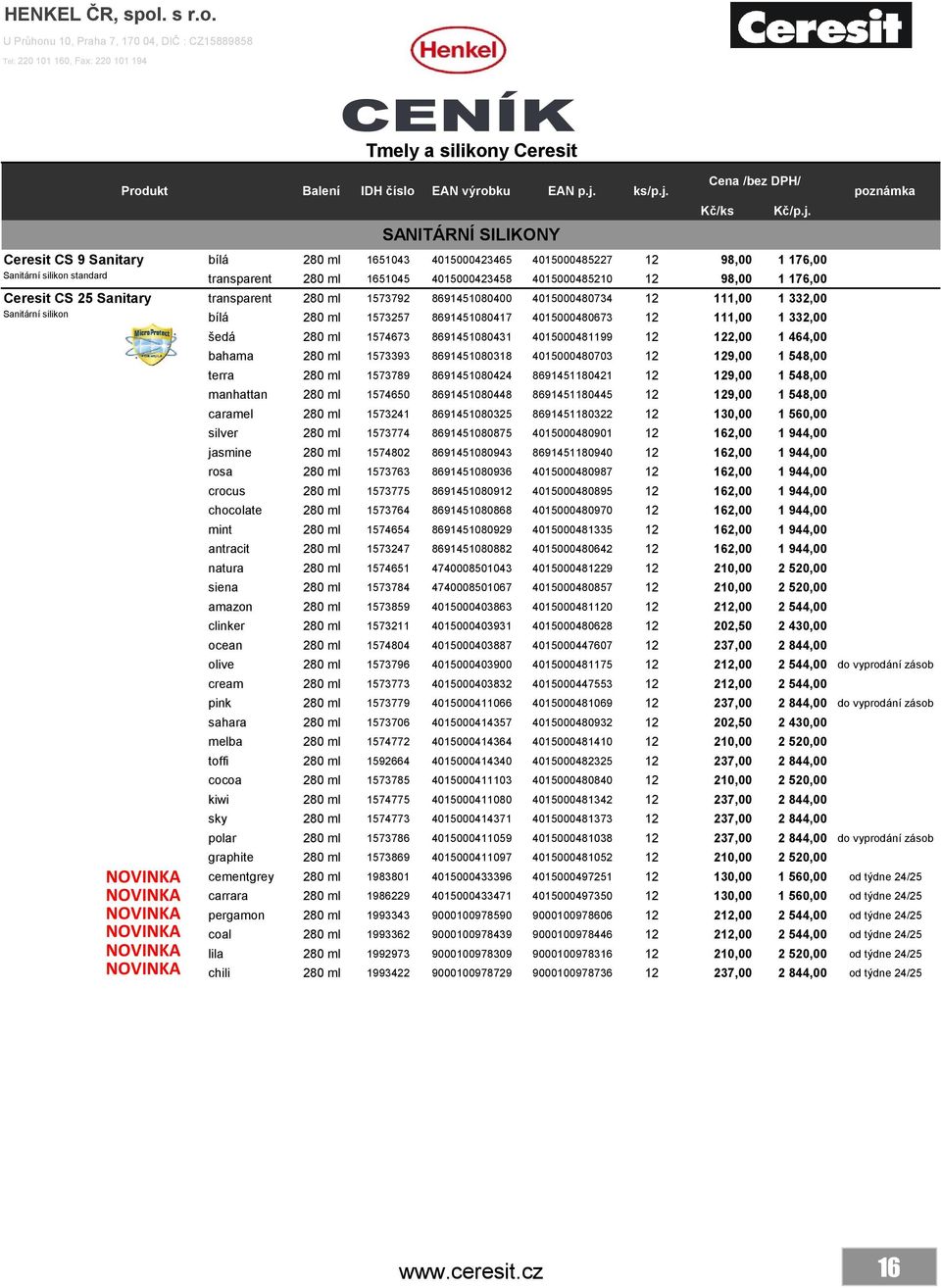Select the 'SANITÁRNÍ SILIKONY' section header
The width and height of the screenshot is (941, 1288).
tap(470, 234)
